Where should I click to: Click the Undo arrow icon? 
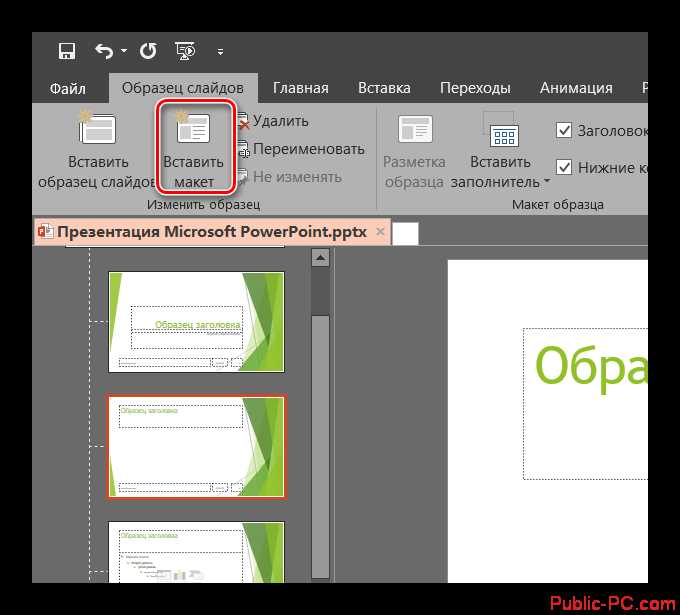pos(104,51)
